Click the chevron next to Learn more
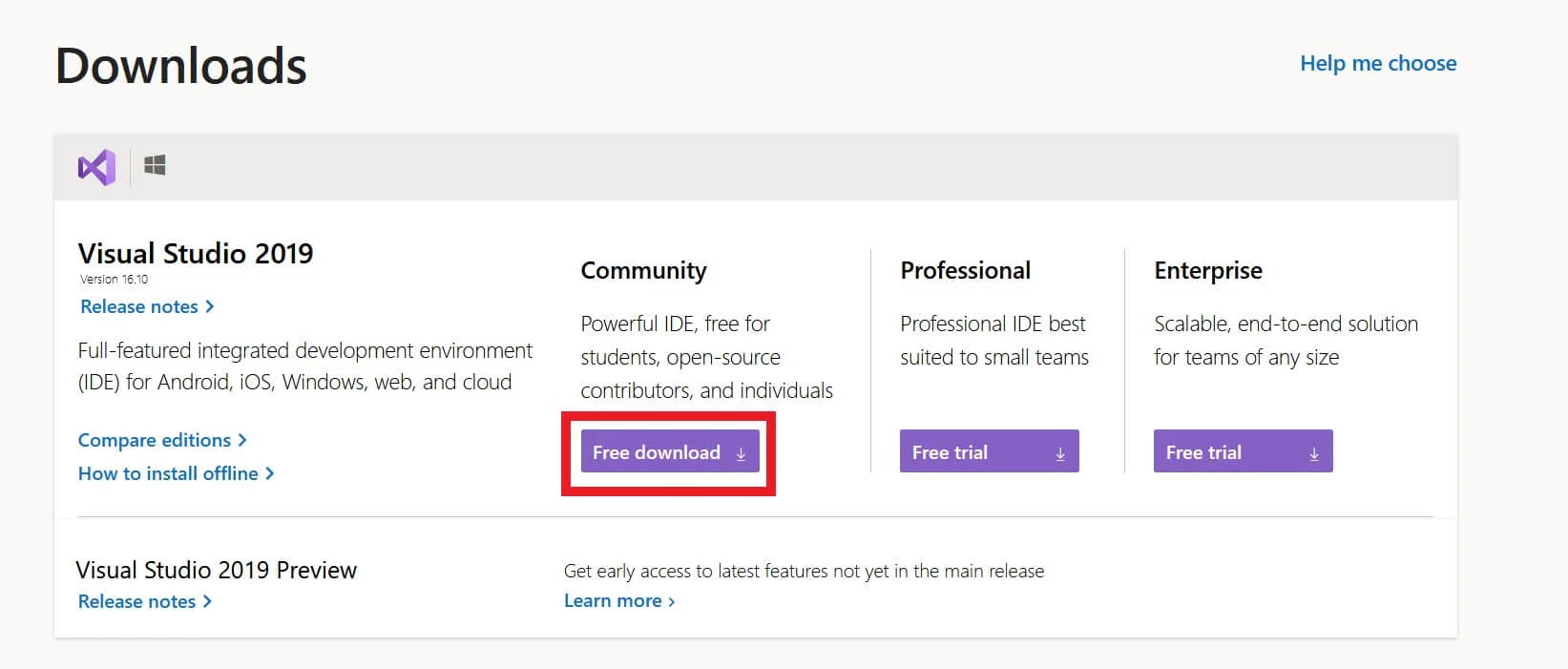1568x669 pixels. 672,601
